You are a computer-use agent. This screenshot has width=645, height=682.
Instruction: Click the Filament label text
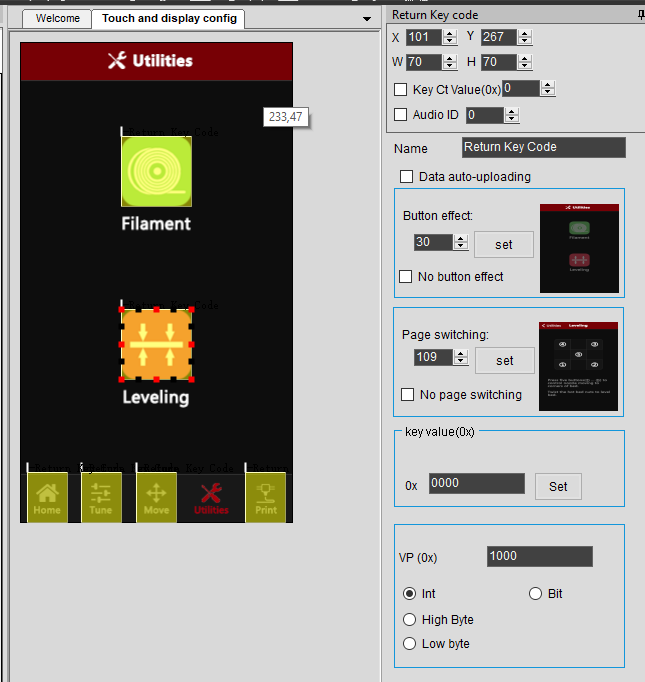156,224
